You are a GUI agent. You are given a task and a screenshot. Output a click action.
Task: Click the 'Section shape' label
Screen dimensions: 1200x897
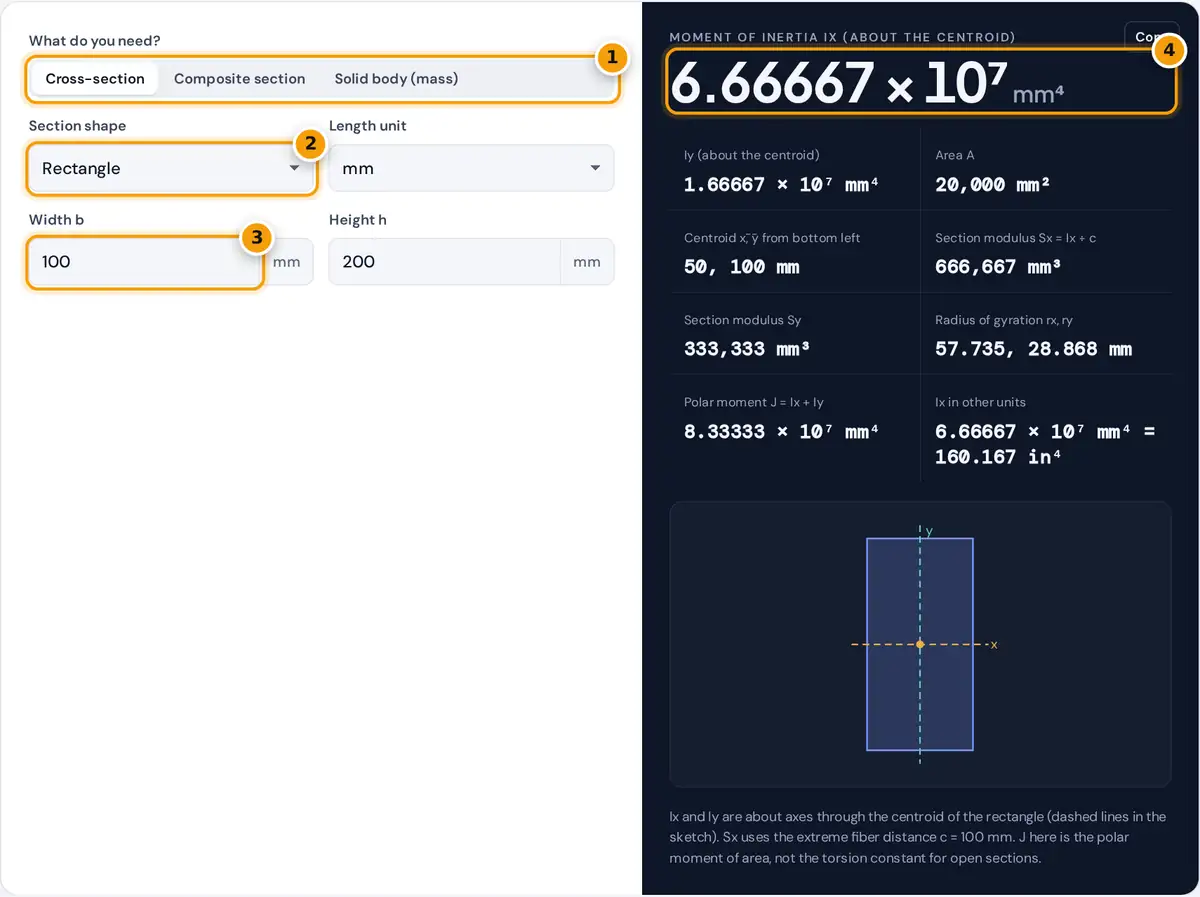(77, 126)
